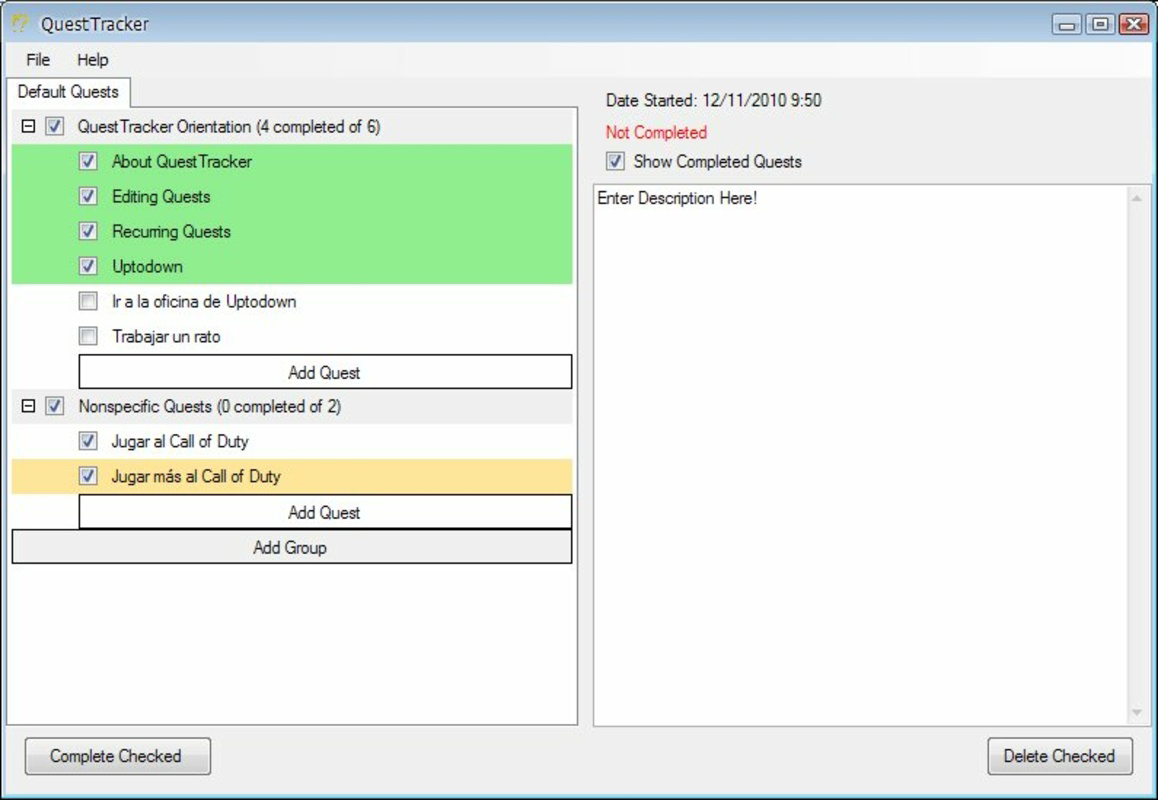
Task: Click the description scrollbar up arrow
Action: (x=1137, y=198)
